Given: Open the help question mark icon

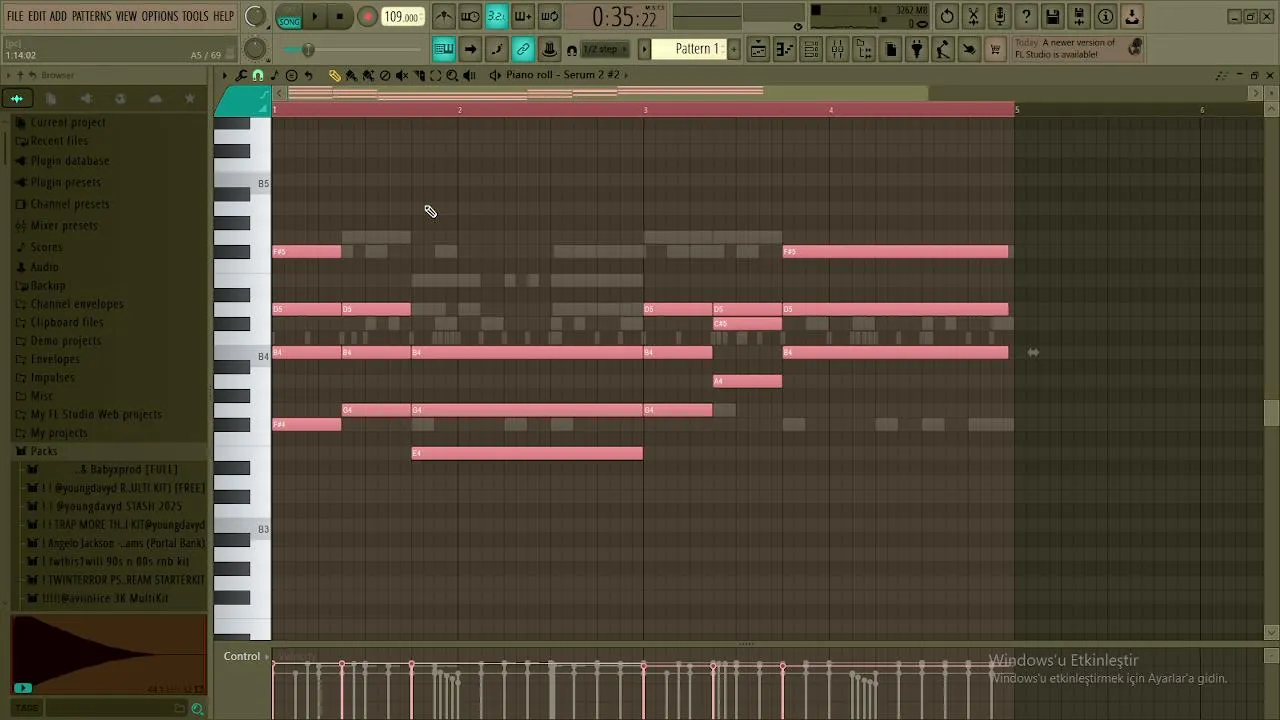Looking at the screenshot, I should (1026, 17).
